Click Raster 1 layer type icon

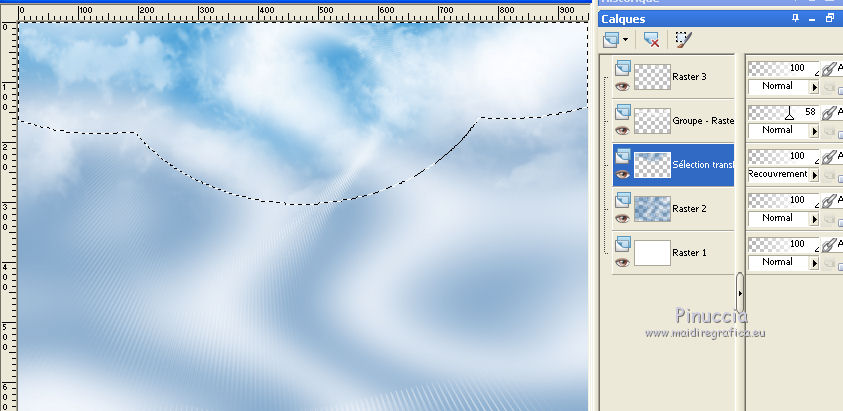(623, 244)
